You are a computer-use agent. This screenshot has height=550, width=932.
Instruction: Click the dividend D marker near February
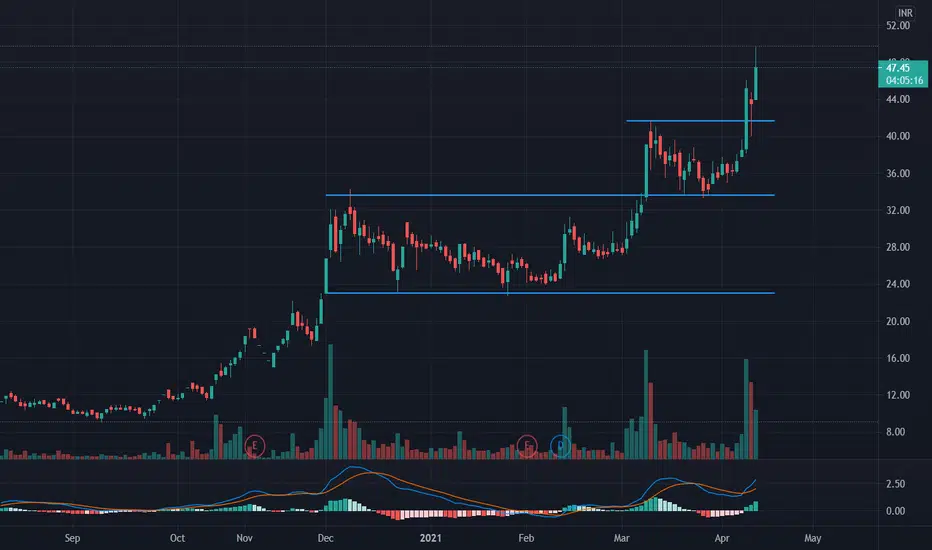click(561, 445)
